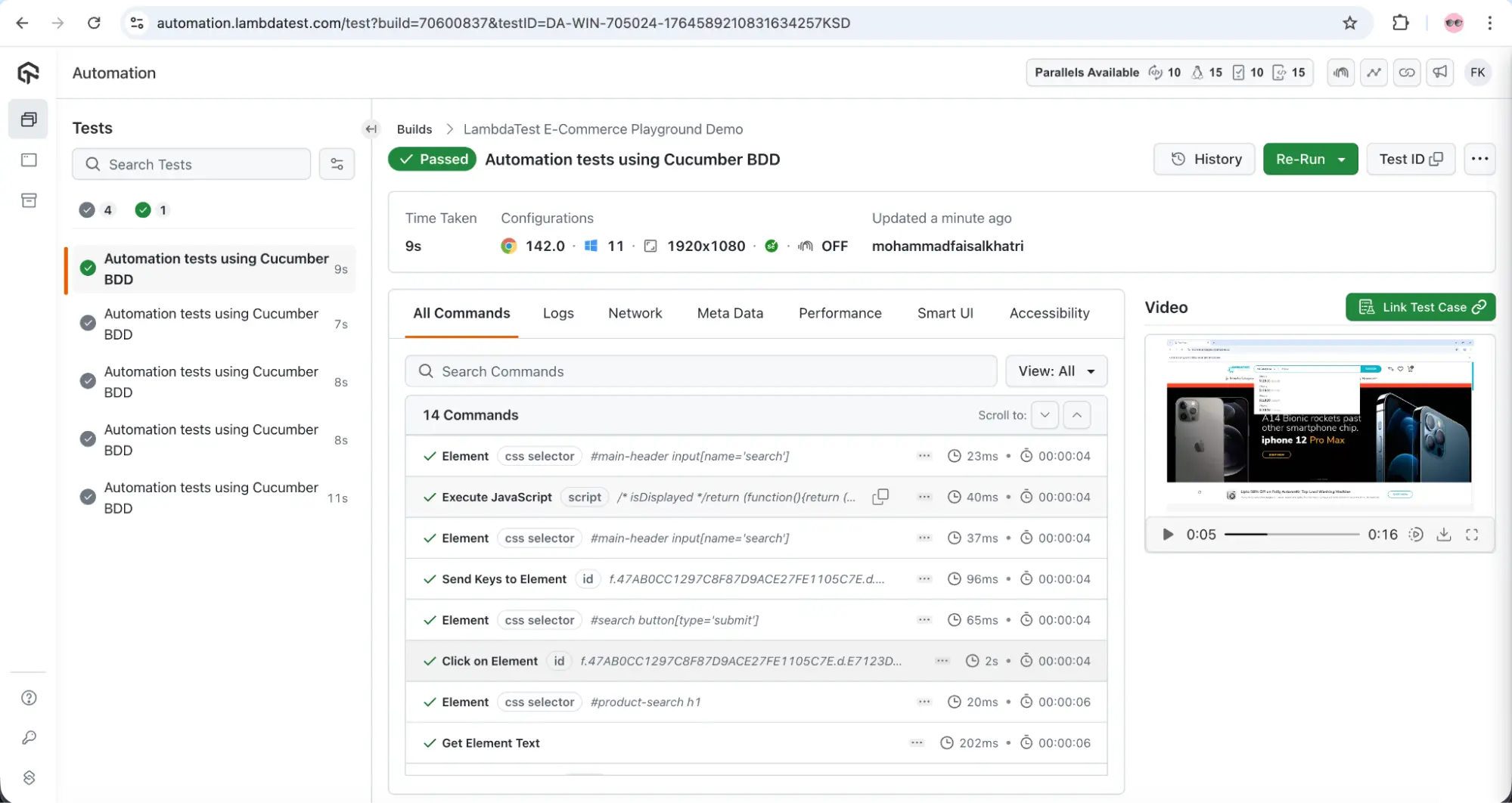Download the test execution video
This screenshot has height=803, width=1512.
1443,534
